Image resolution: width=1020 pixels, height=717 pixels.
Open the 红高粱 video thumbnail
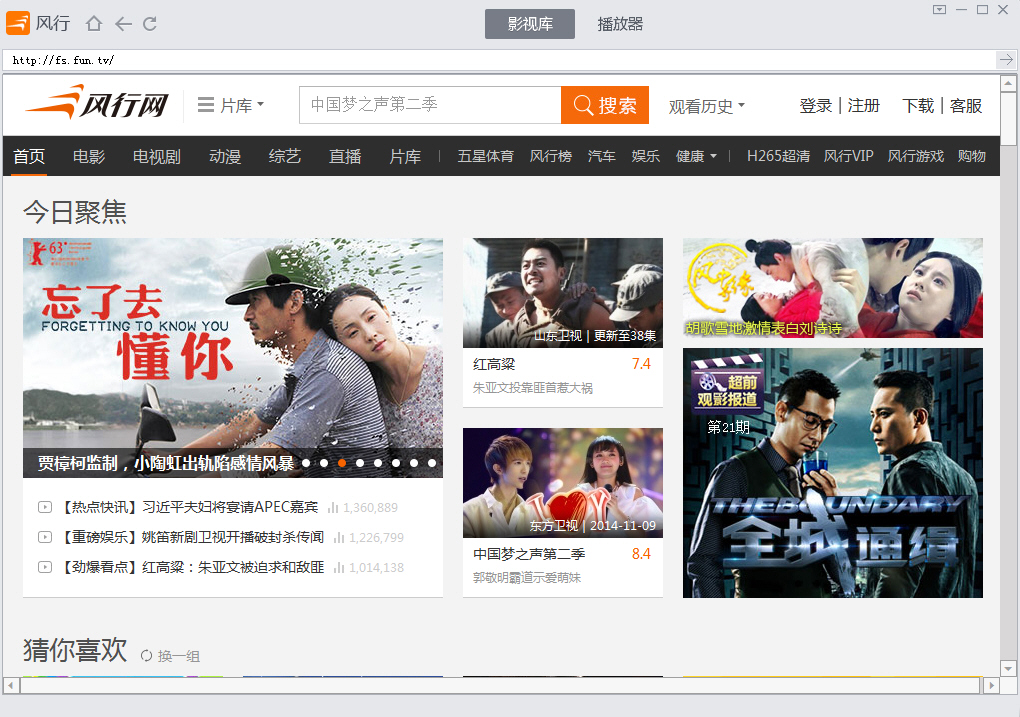click(563, 293)
